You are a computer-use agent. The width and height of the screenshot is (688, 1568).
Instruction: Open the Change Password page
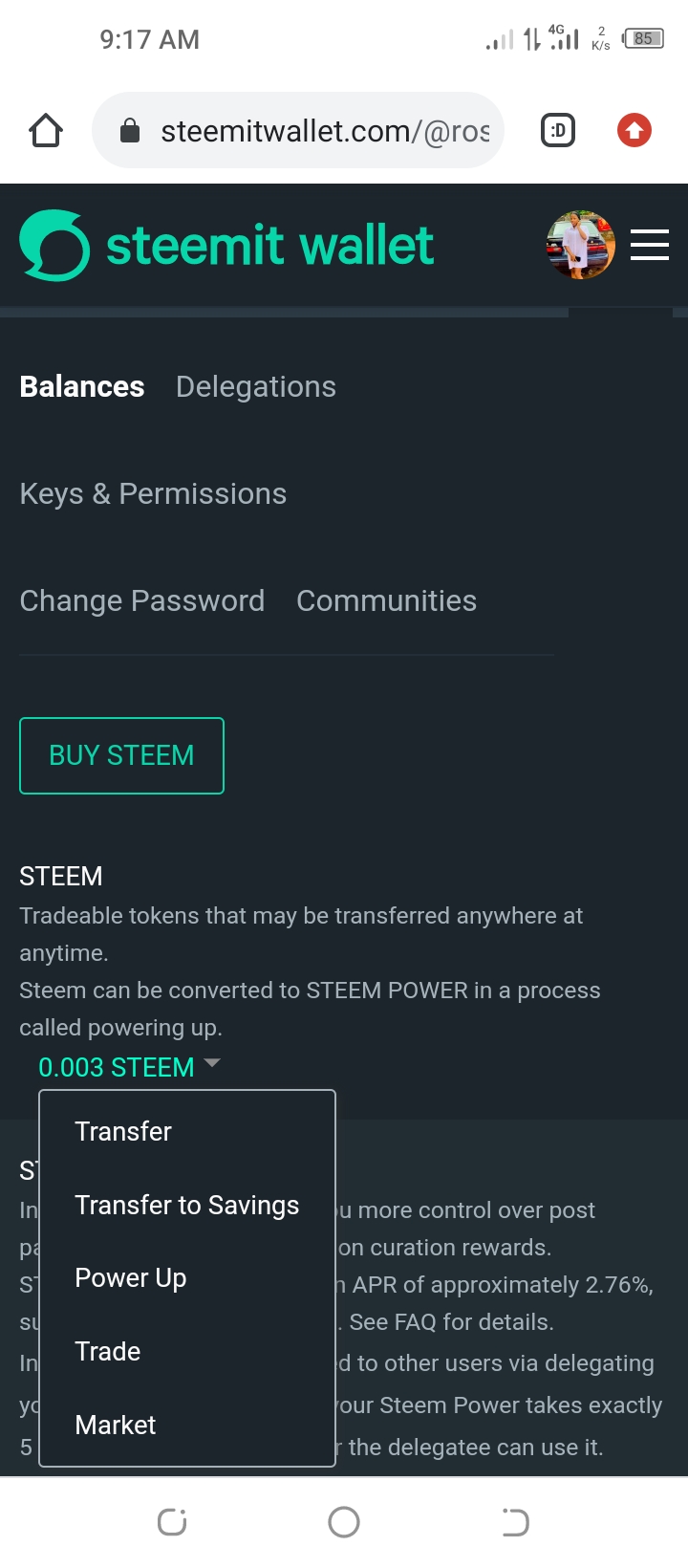142,600
